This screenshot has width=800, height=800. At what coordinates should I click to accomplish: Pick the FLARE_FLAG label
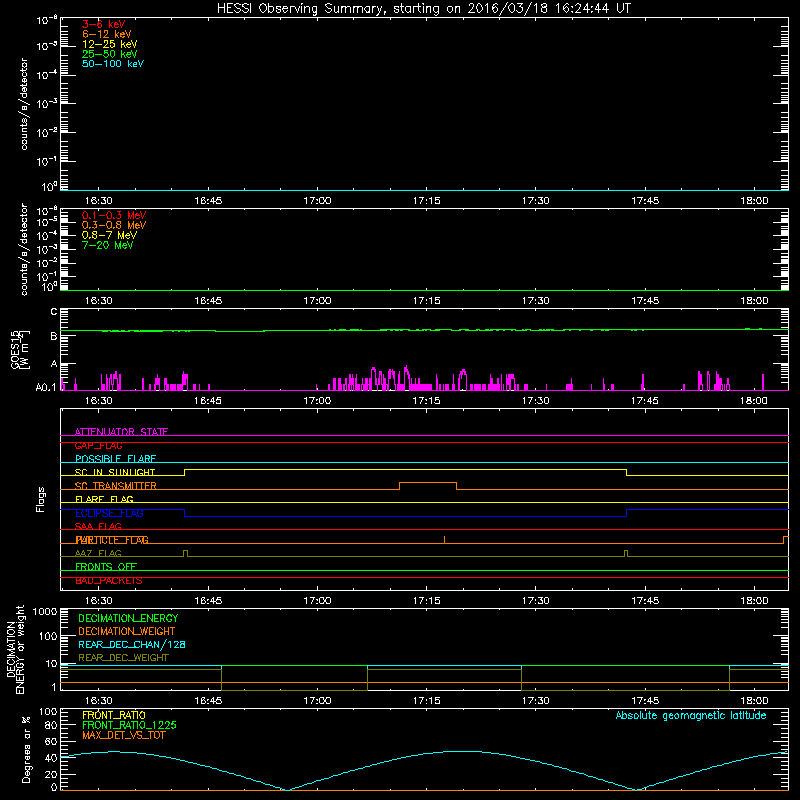point(104,499)
